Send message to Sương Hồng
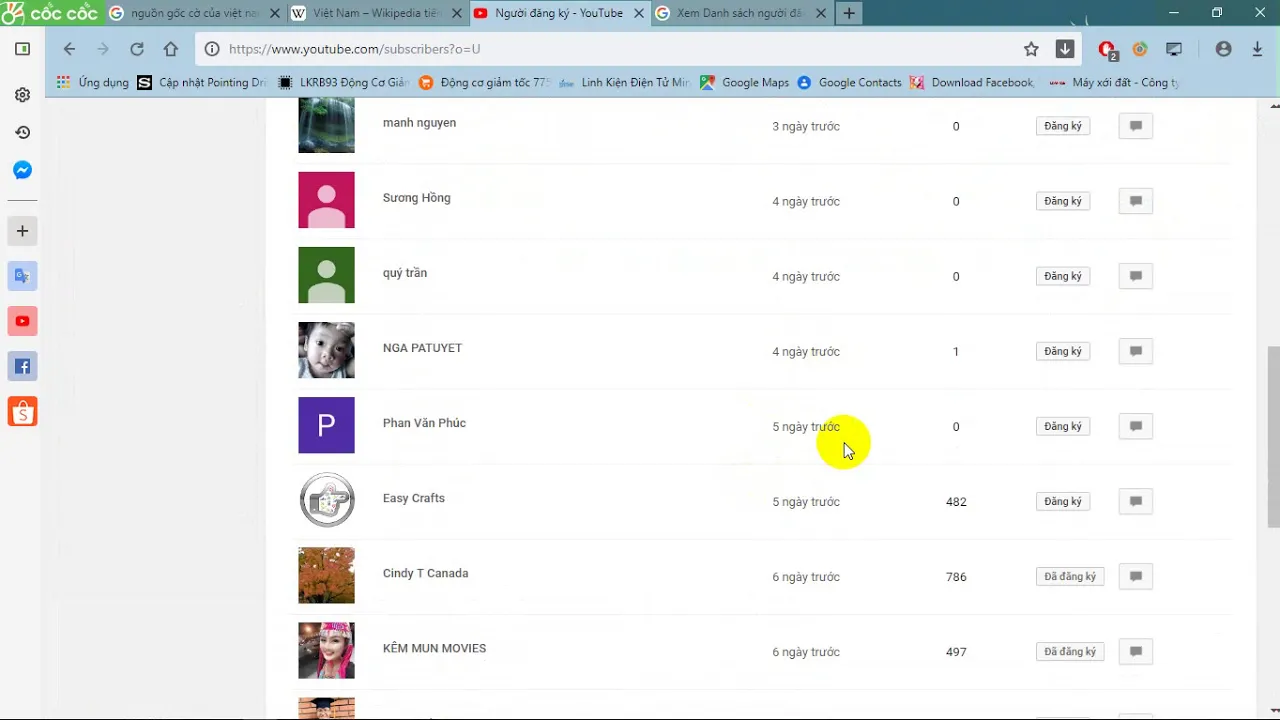 (x=1135, y=201)
